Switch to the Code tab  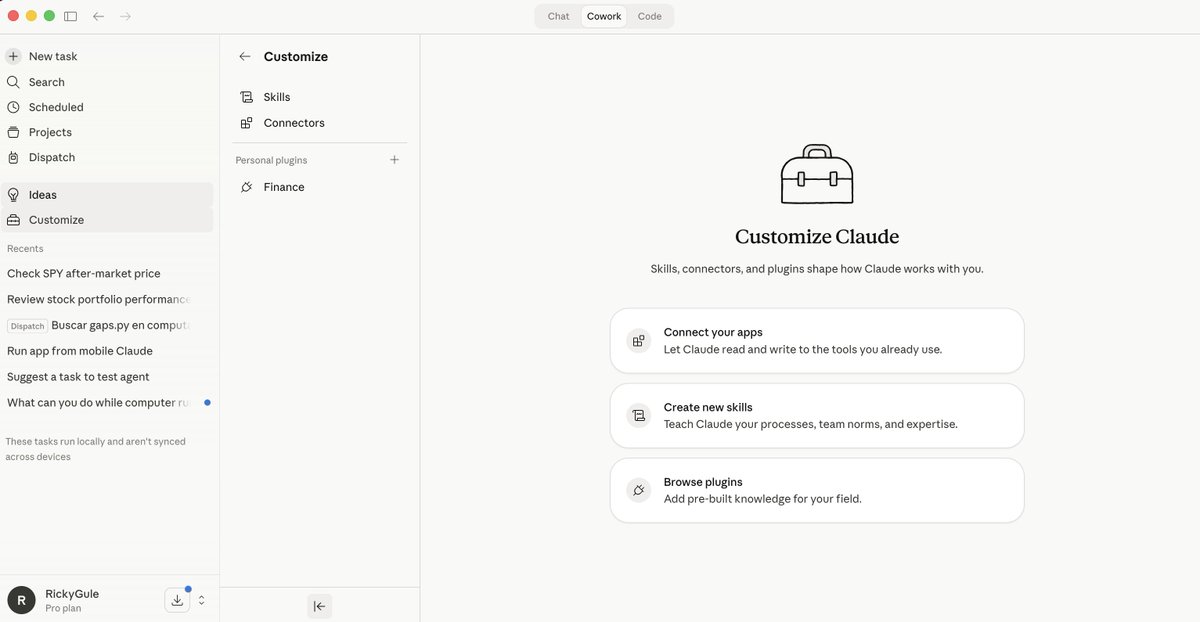tap(650, 16)
